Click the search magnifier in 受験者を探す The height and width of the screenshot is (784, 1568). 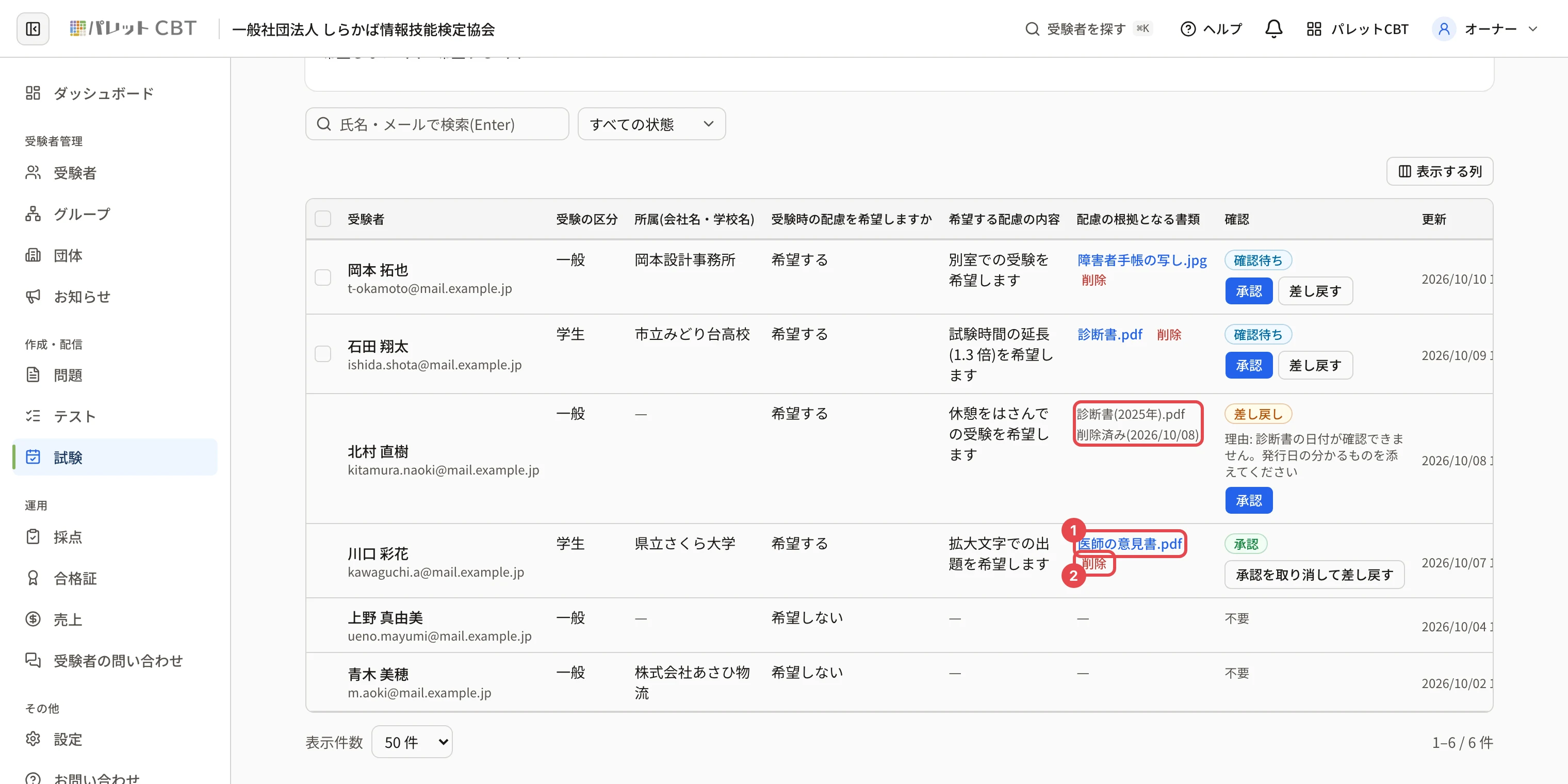point(1032,28)
